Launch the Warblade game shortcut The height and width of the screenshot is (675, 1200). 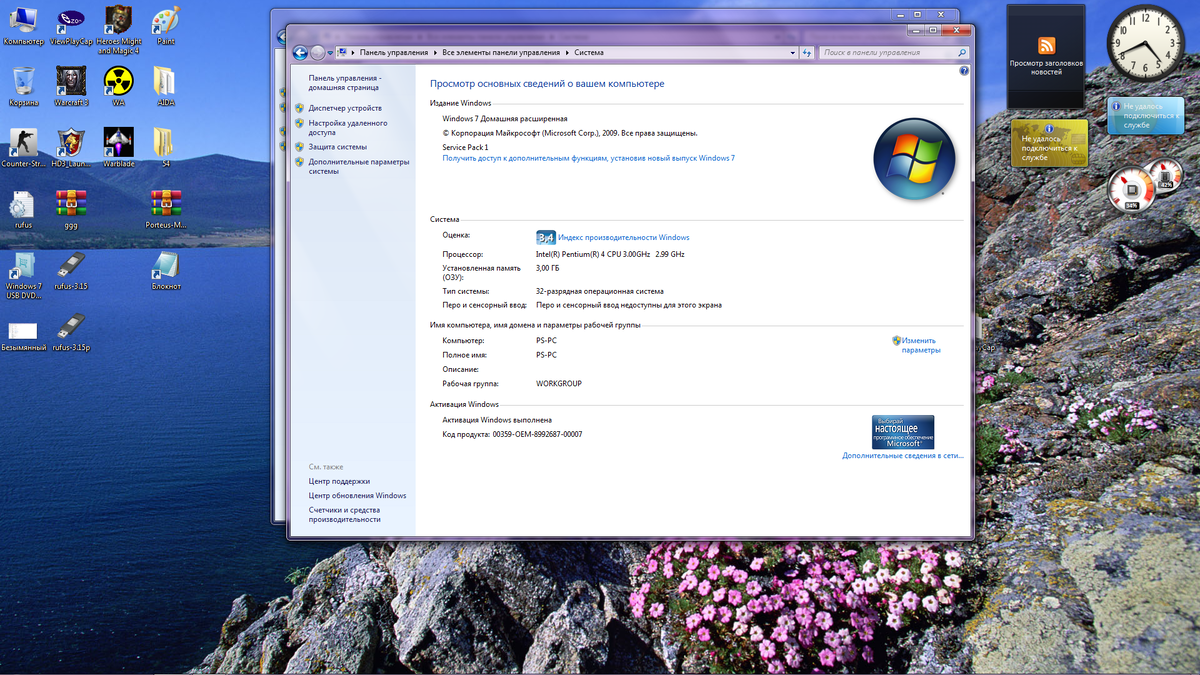(118, 147)
